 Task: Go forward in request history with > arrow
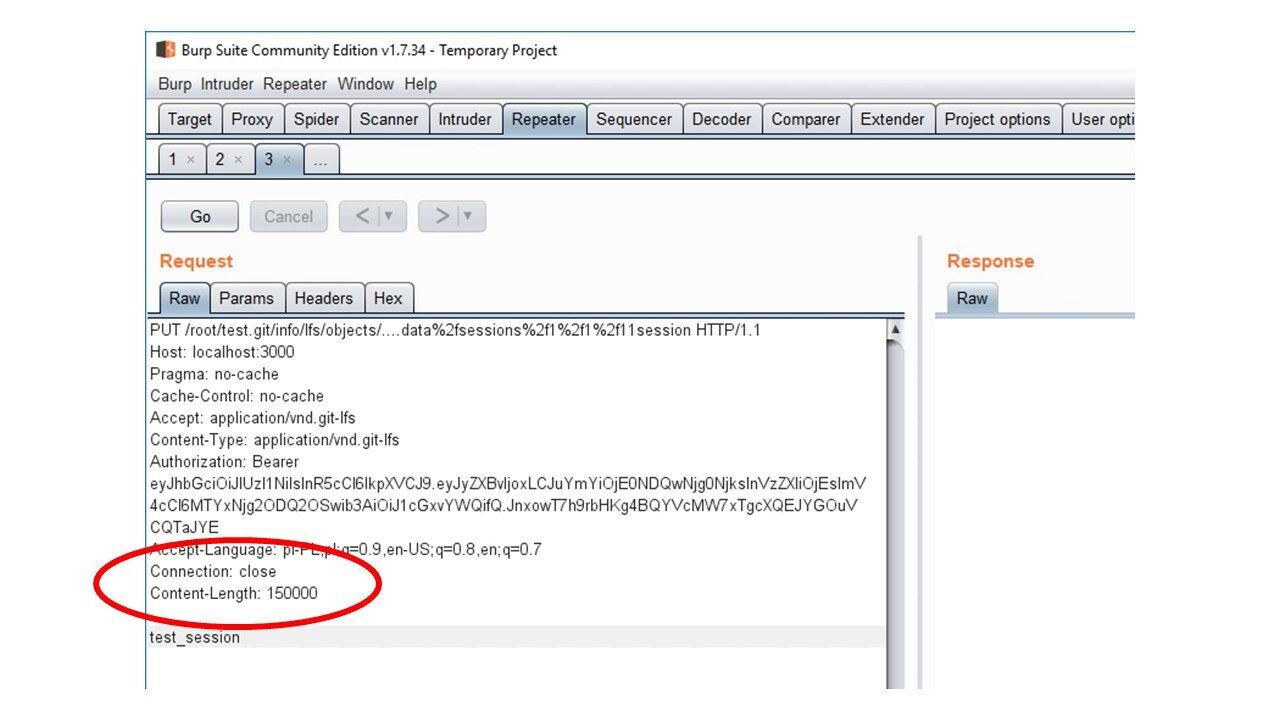(441, 216)
